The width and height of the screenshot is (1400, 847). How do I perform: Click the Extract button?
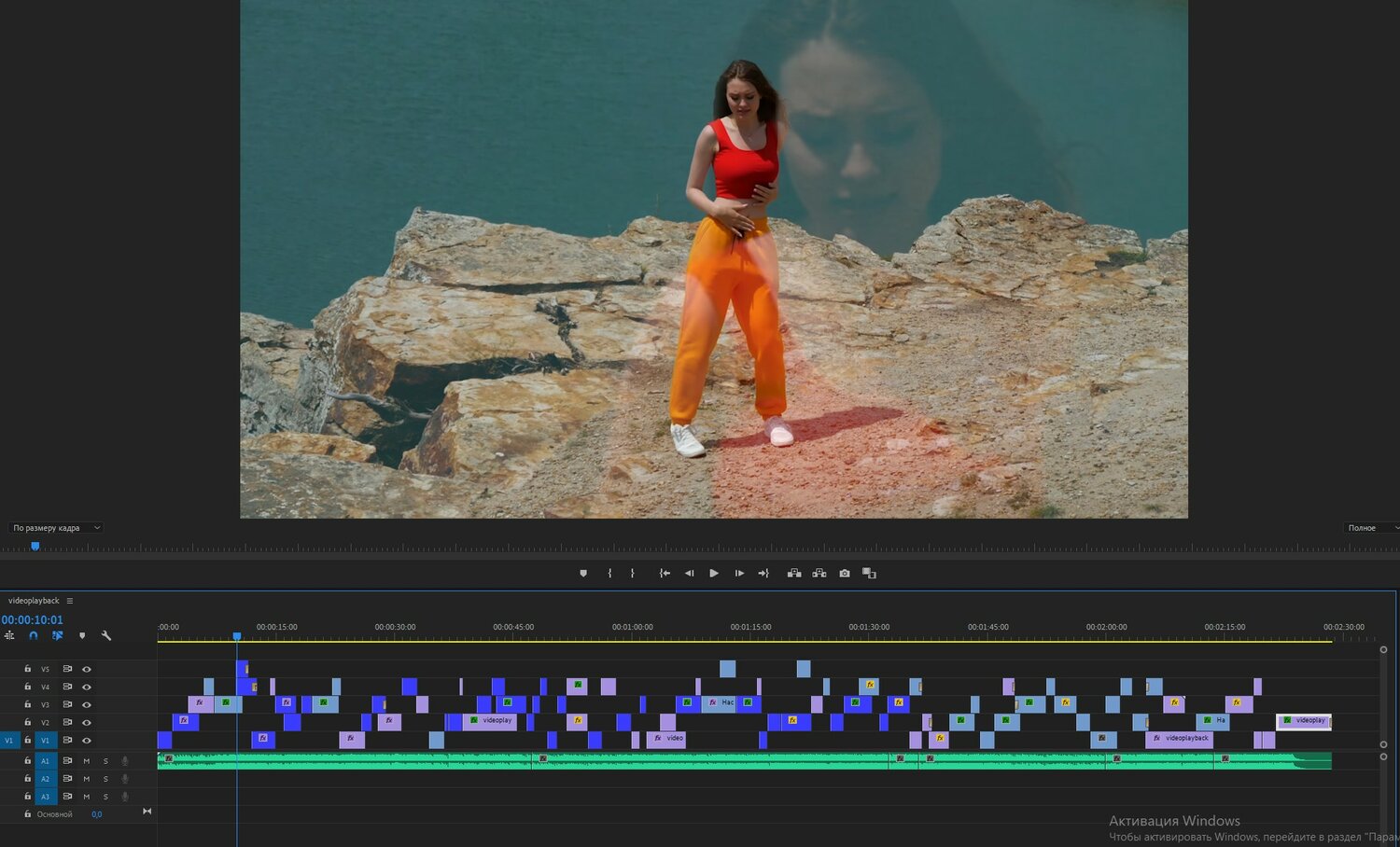[x=819, y=574]
